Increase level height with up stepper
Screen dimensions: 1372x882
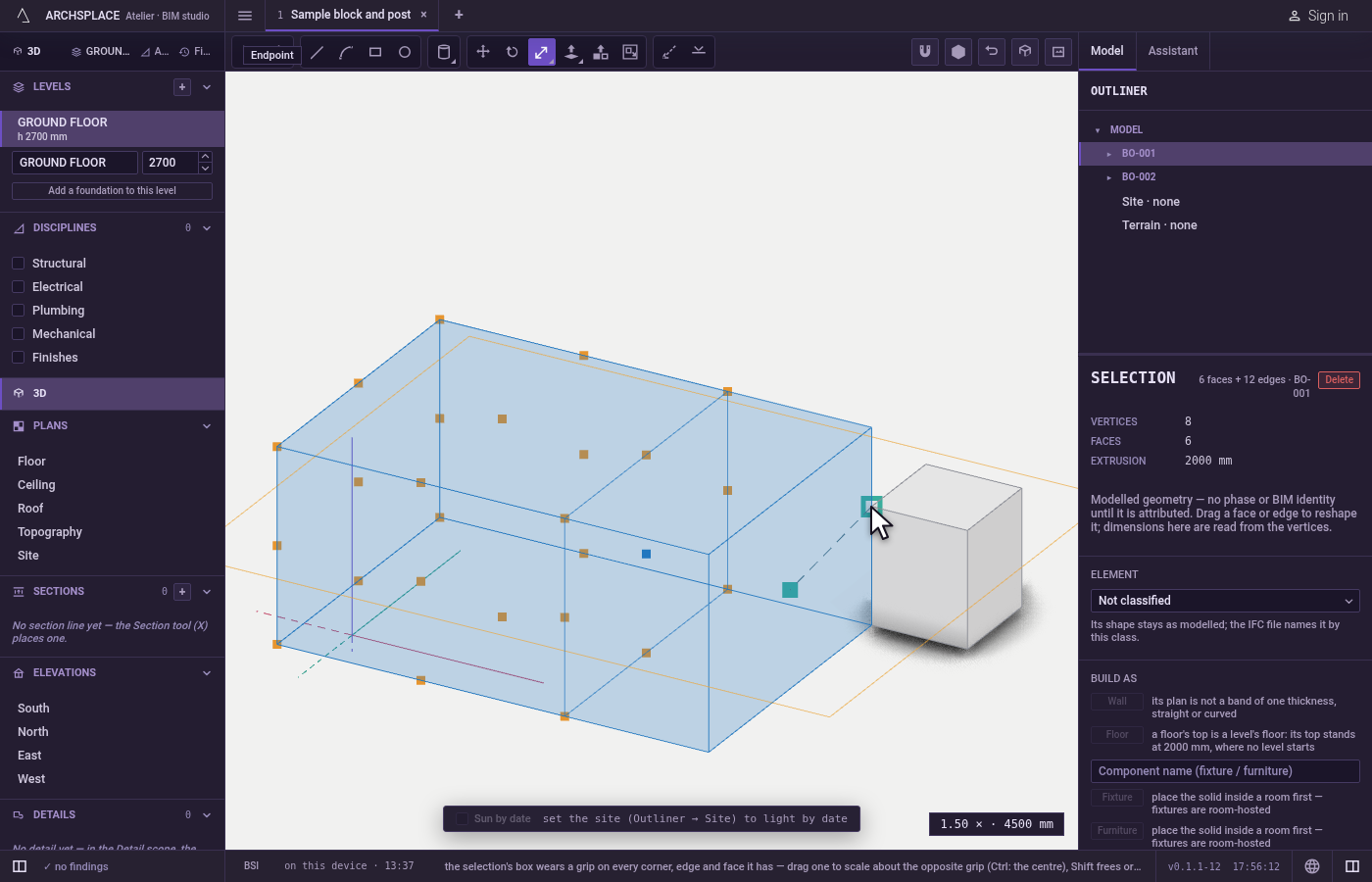(205, 157)
